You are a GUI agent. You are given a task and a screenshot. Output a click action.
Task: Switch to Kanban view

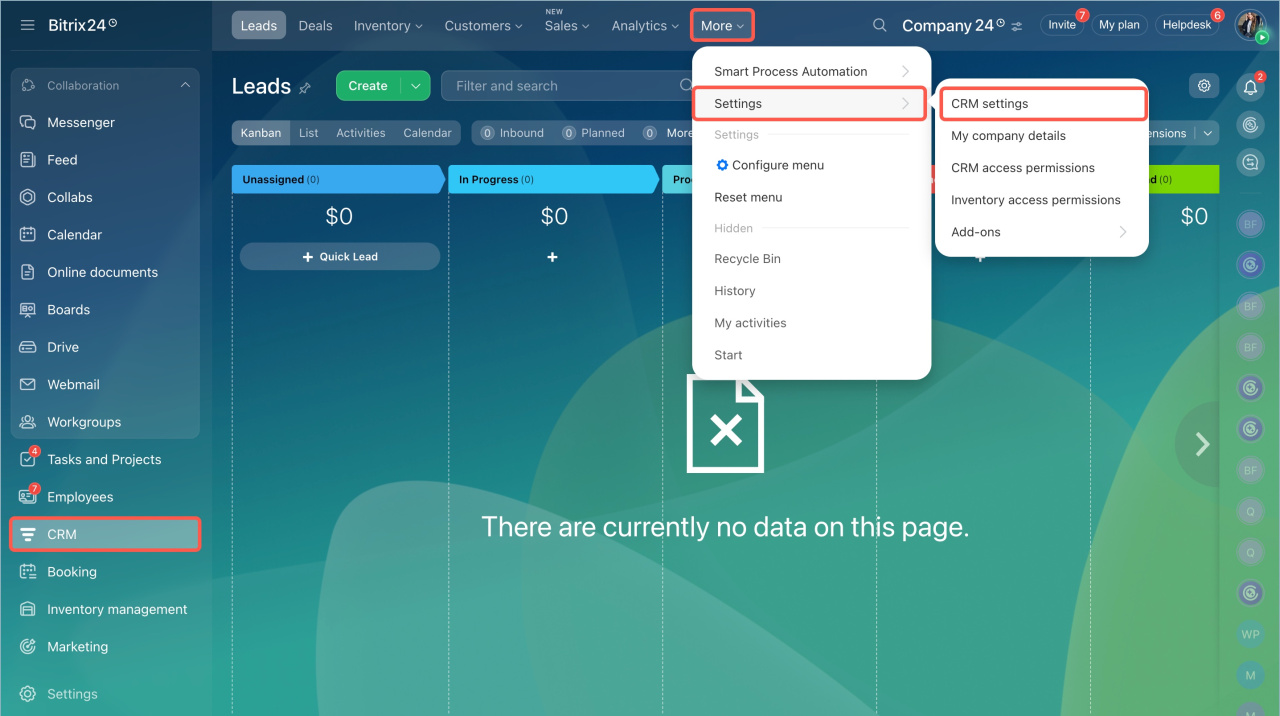[x=261, y=133]
